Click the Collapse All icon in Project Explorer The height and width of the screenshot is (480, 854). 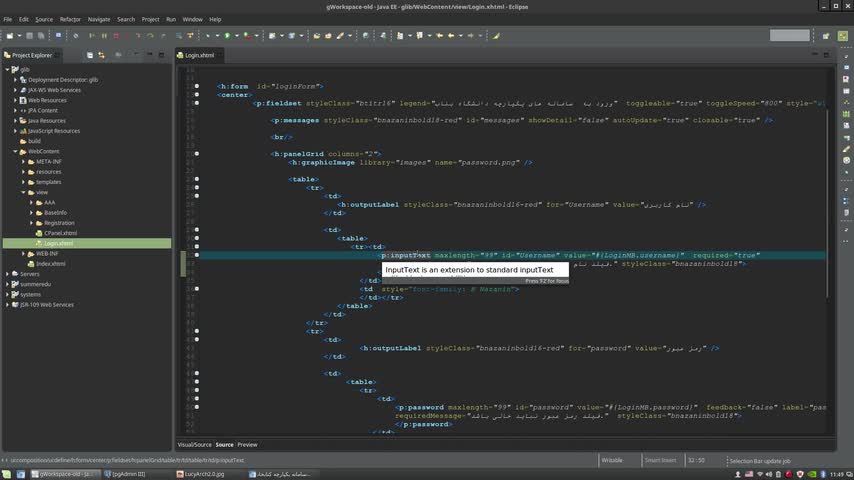coord(89,55)
